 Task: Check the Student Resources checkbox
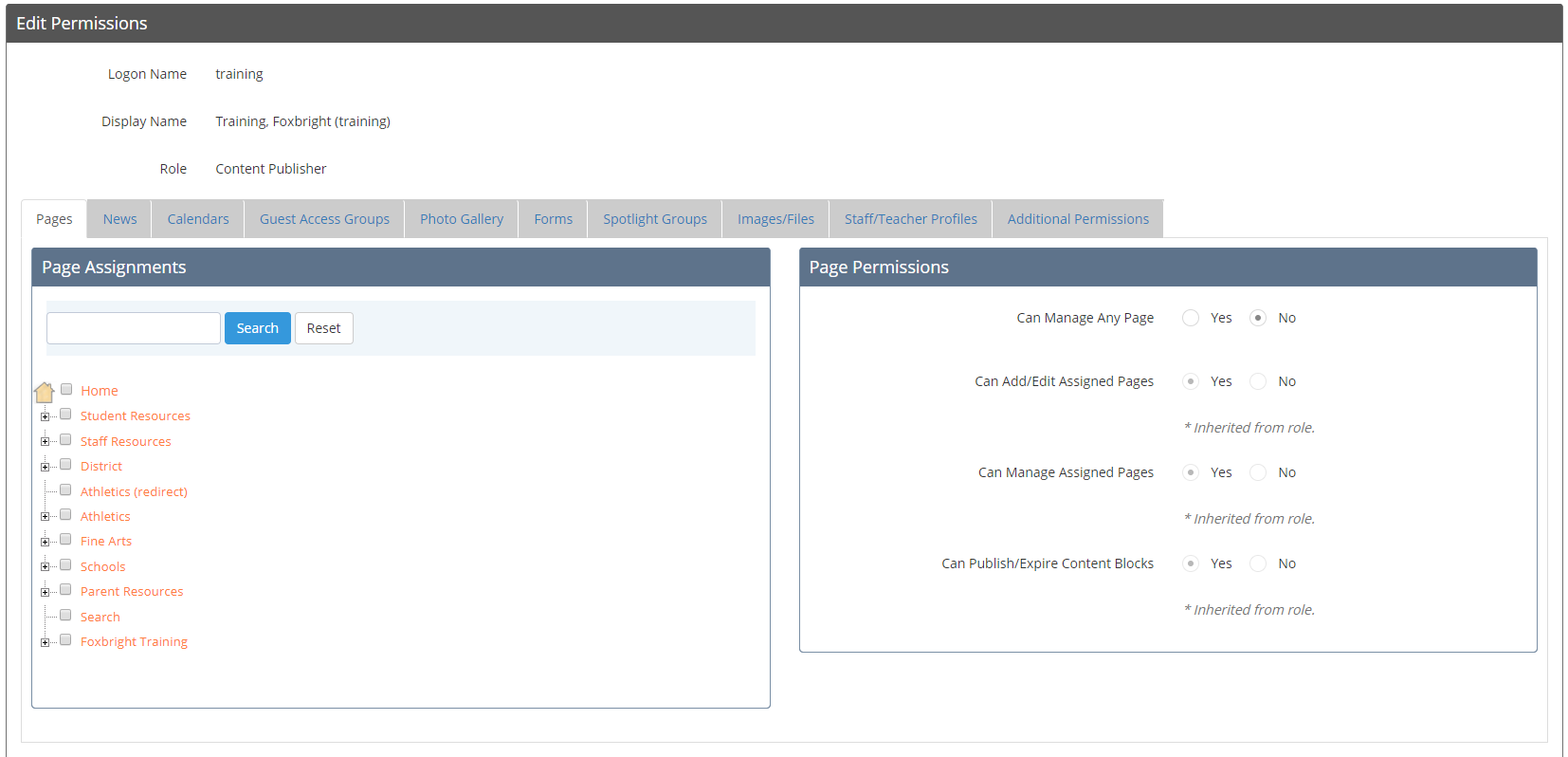point(65,414)
